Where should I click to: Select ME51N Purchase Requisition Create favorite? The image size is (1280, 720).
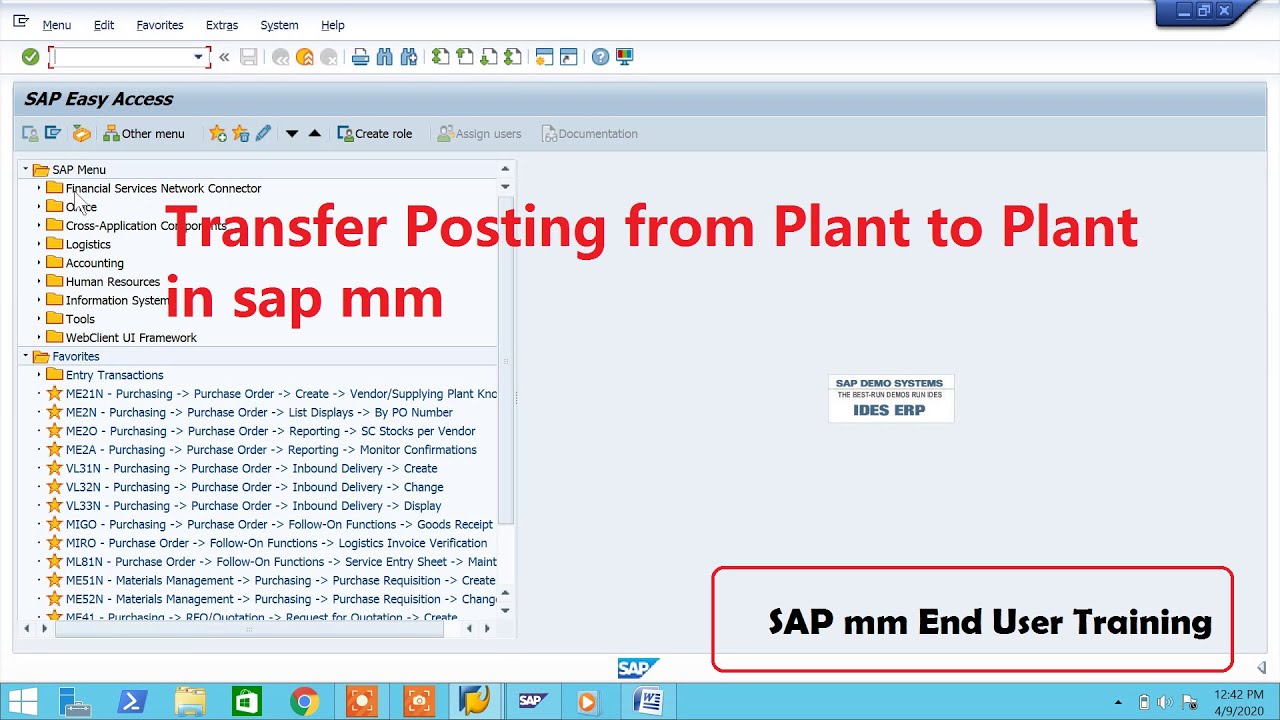pos(280,580)
